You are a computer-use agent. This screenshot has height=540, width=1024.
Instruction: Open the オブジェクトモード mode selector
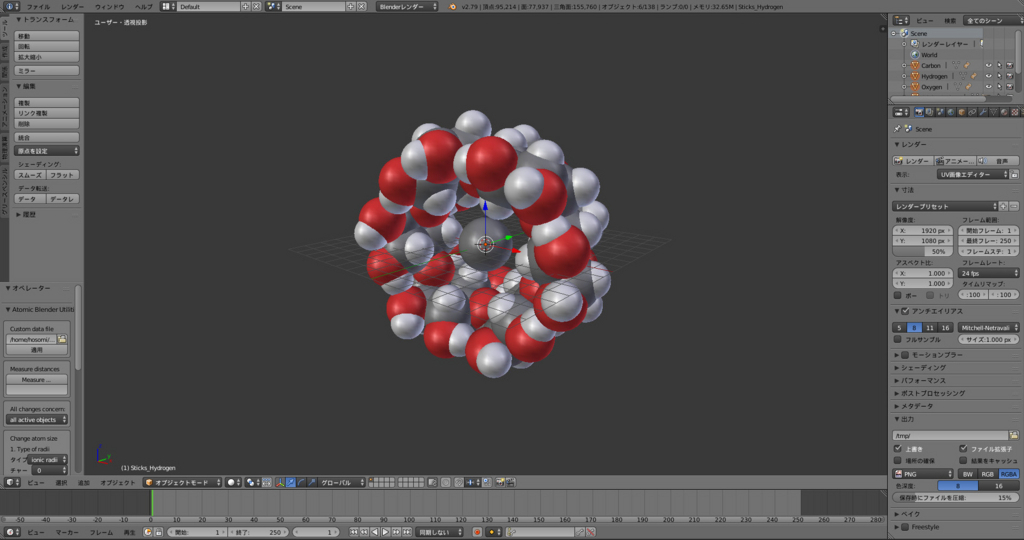[x=184, y=483]
